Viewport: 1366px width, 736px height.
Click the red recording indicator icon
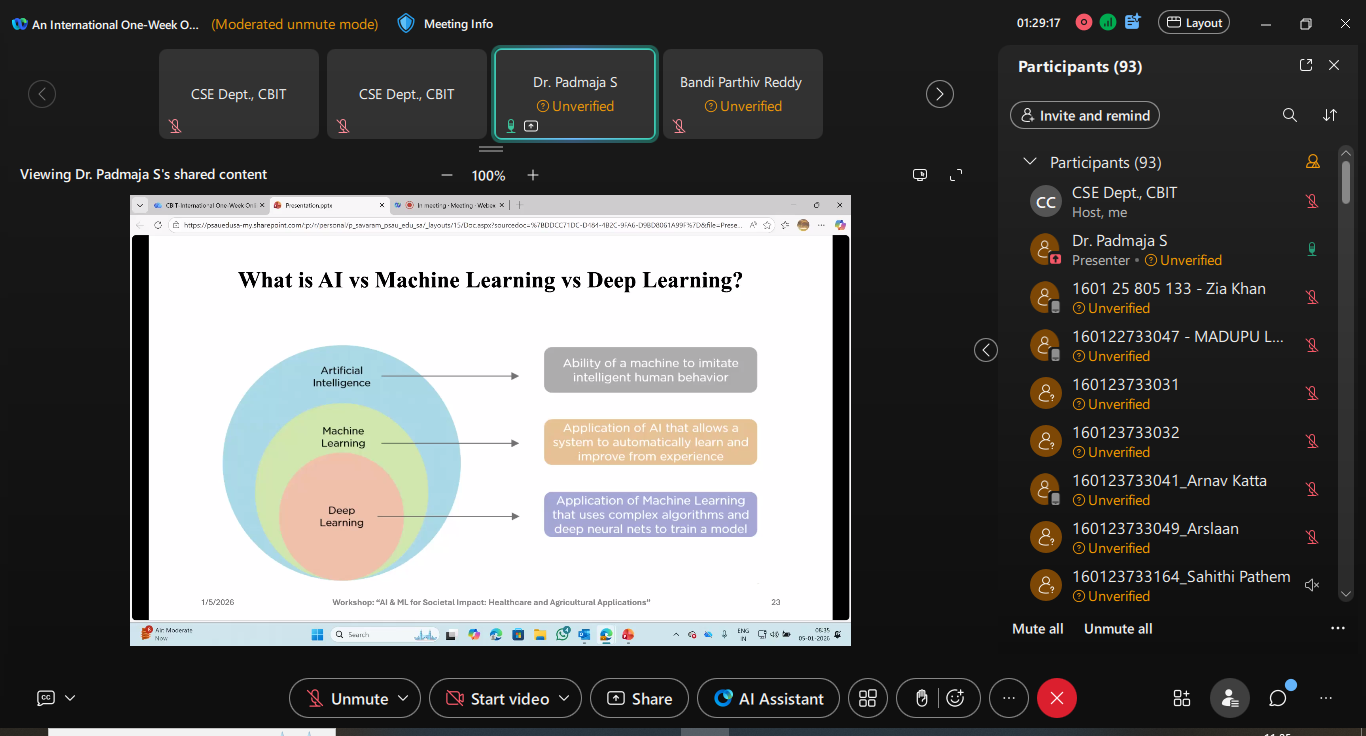click(x=1083, y=22)
